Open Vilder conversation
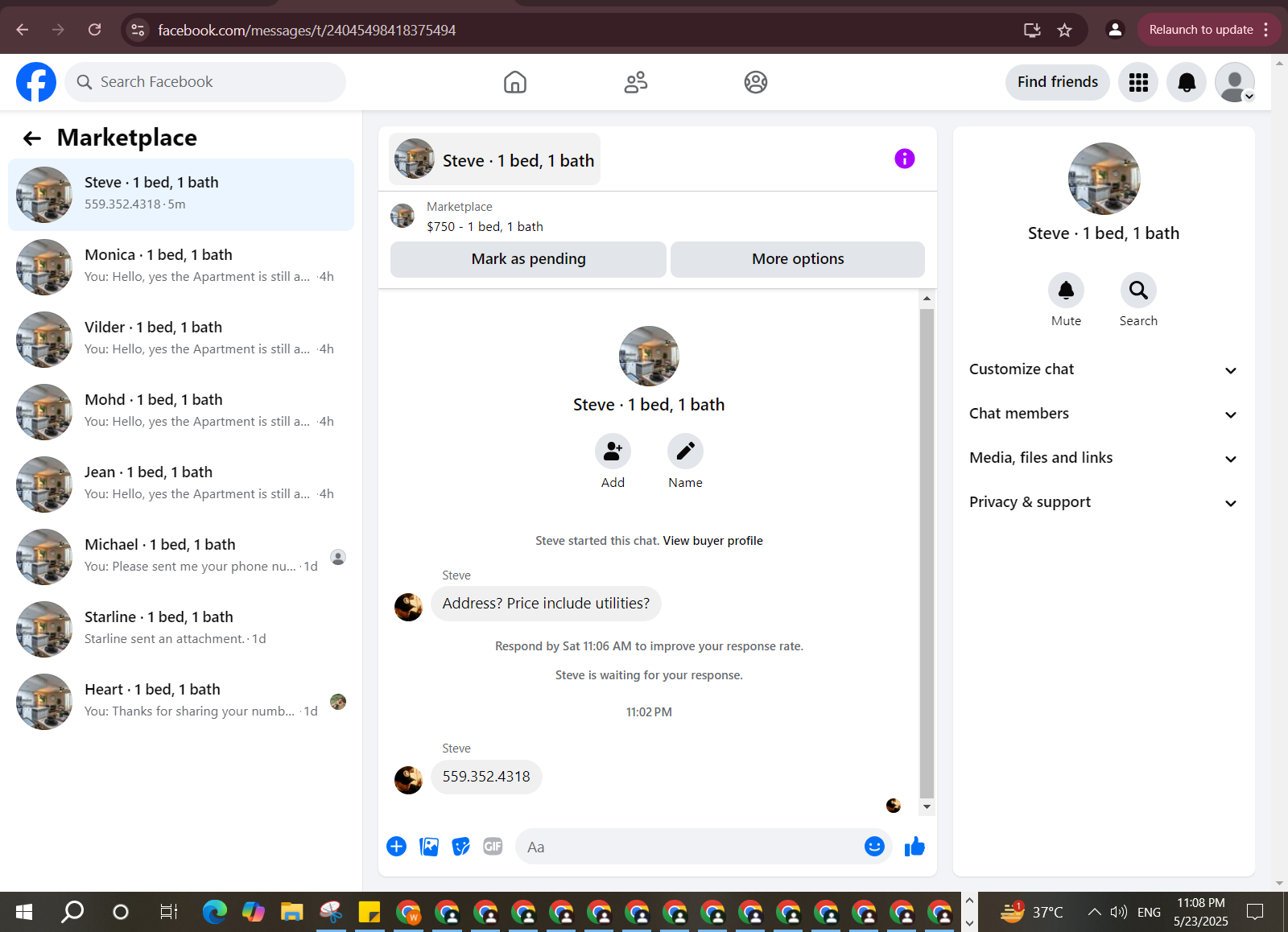The image size is (1288, 932). (x=181, y=340)
